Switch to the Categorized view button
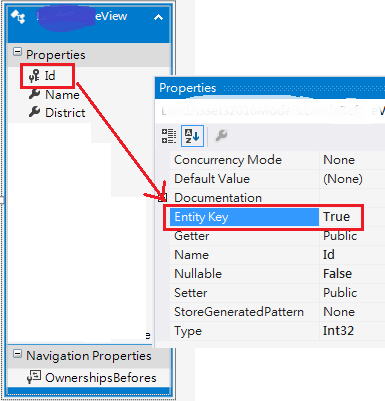This screenshot has height=401, width=385. pyautogui.click(x=169, y=136)
